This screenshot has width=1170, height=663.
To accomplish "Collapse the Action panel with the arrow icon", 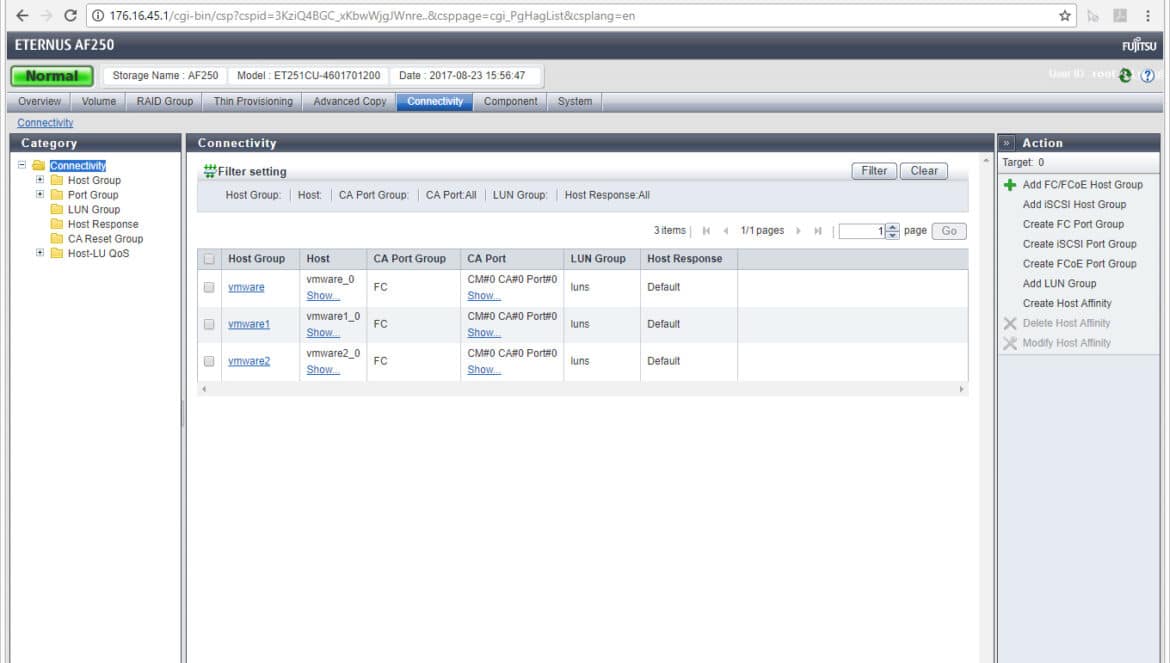I will pyautogui.click(x=1007, y=142).
